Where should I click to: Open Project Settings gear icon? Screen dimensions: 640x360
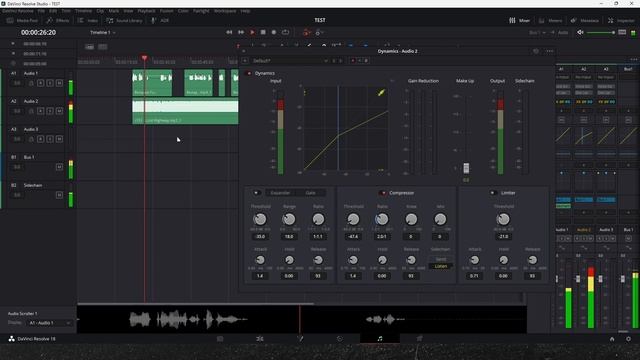click(629, 339)
